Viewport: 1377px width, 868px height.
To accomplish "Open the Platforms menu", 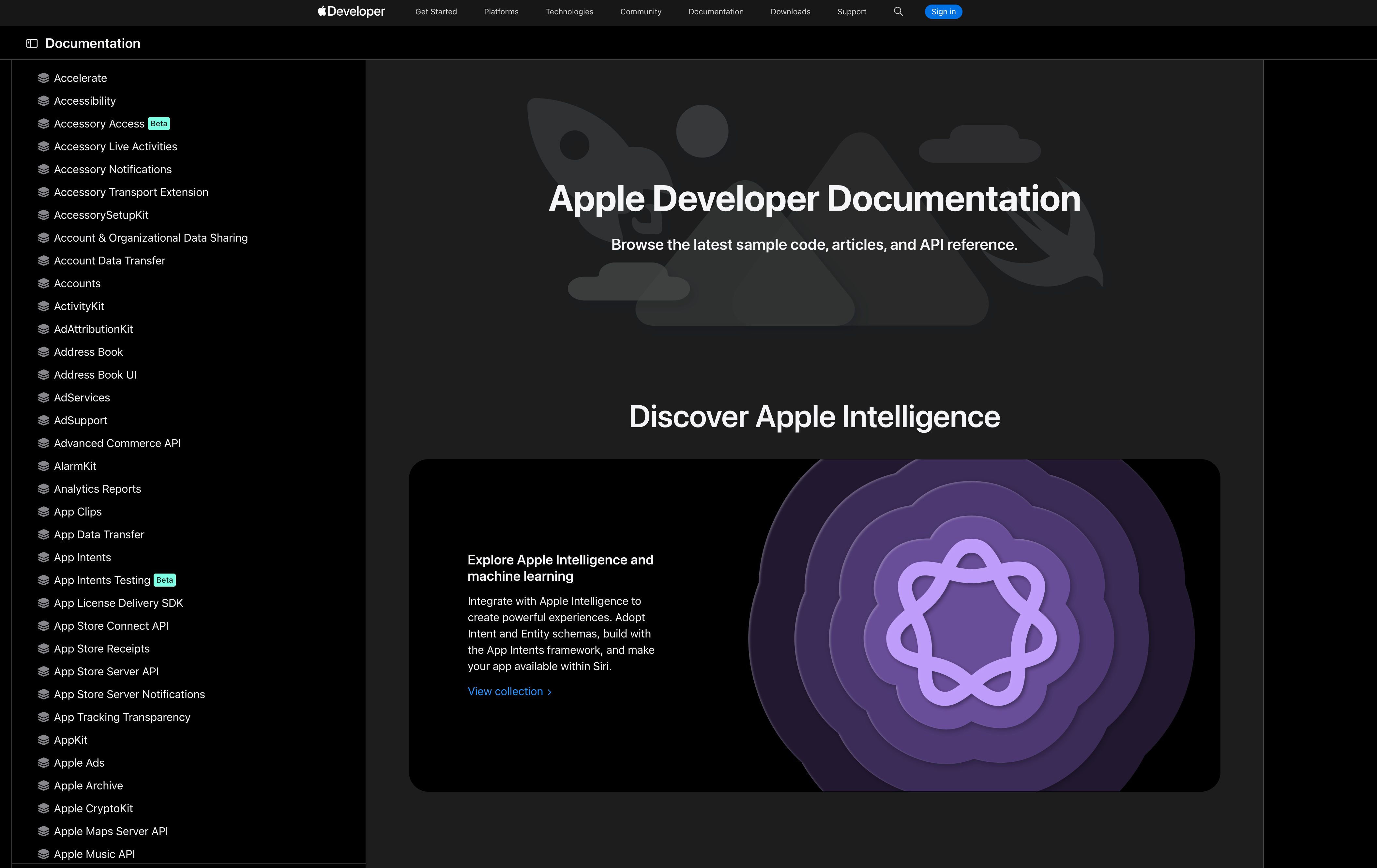I will coord(501,11).
